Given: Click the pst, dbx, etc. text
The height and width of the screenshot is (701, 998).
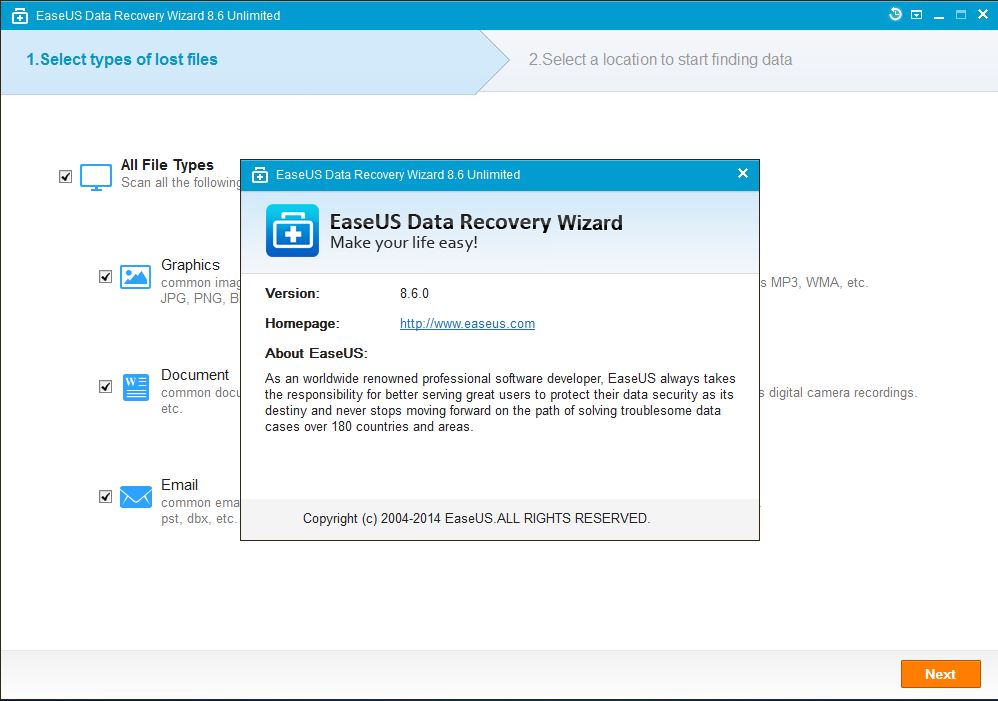Looking at the screenshot, I should click(199, 518).
